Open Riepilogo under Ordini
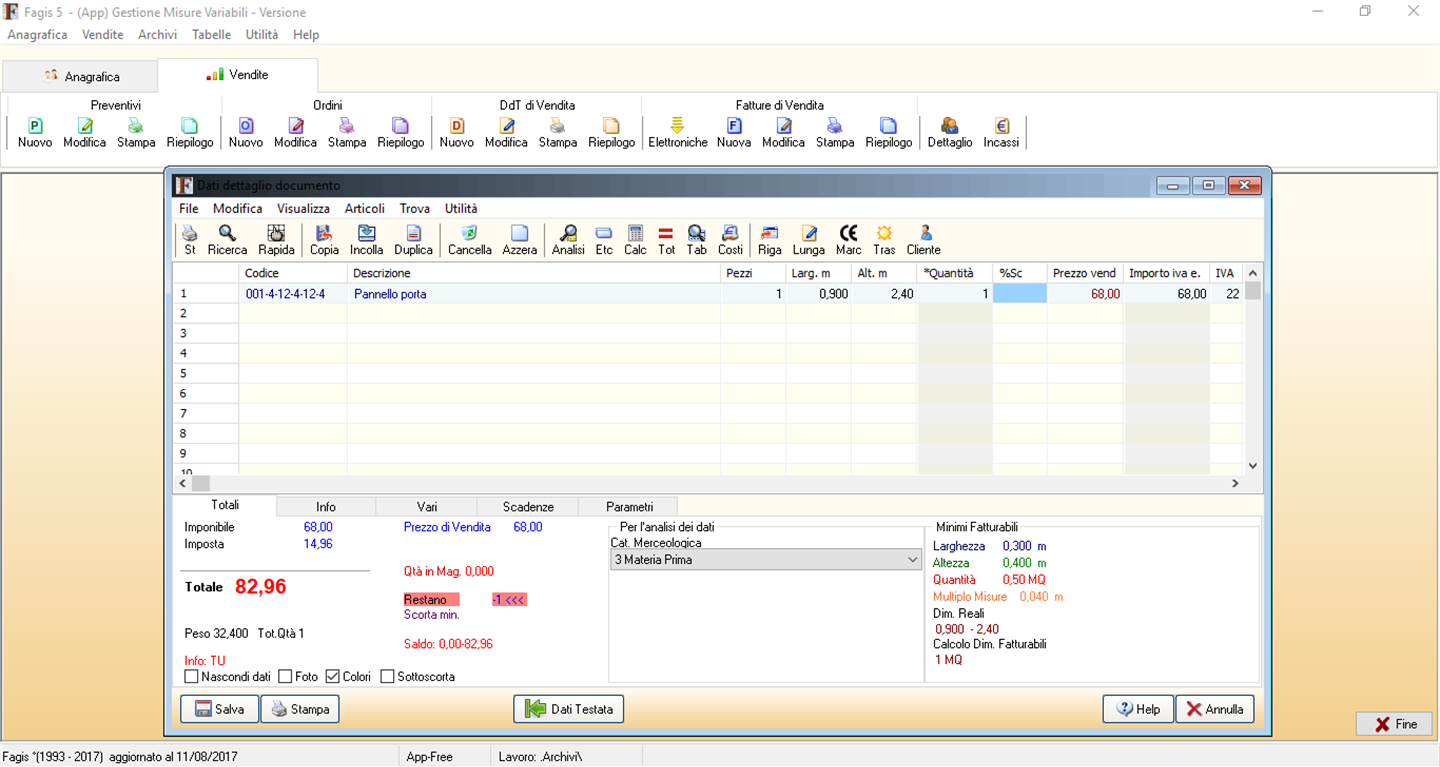 pyautogui.click(x=401, y=133)
